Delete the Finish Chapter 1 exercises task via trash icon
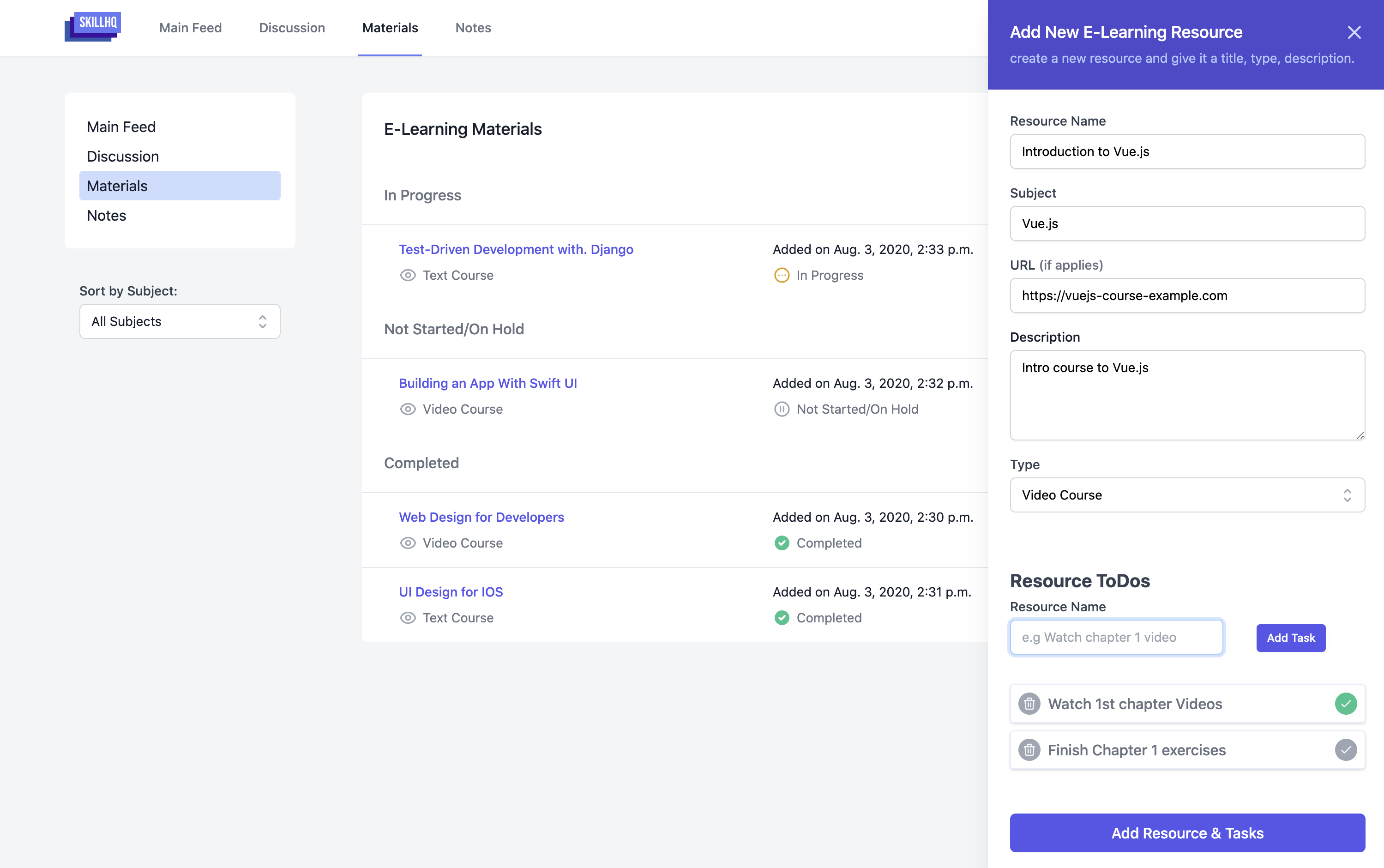 click(x=1029, y=750)
